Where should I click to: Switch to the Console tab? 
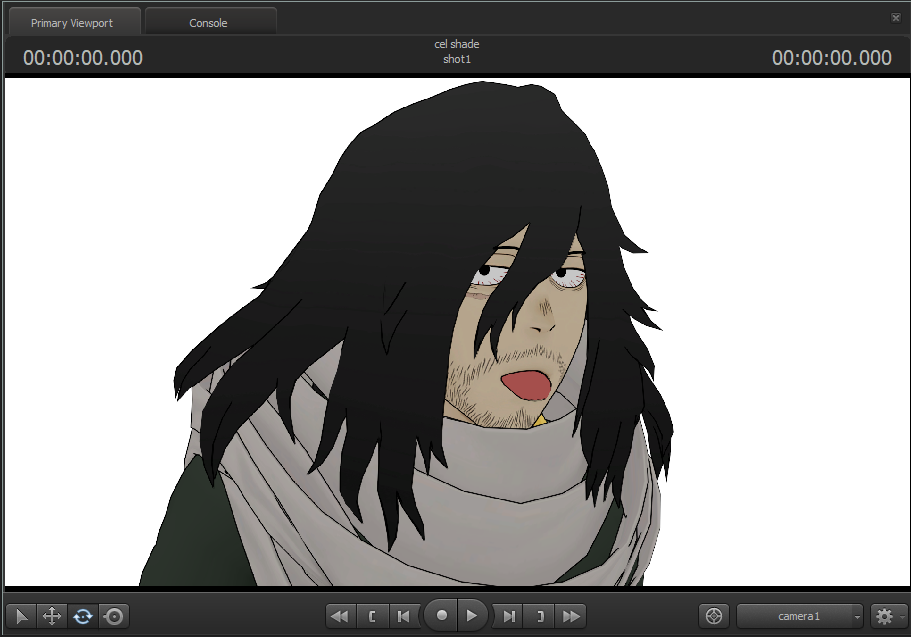(209, 23)
